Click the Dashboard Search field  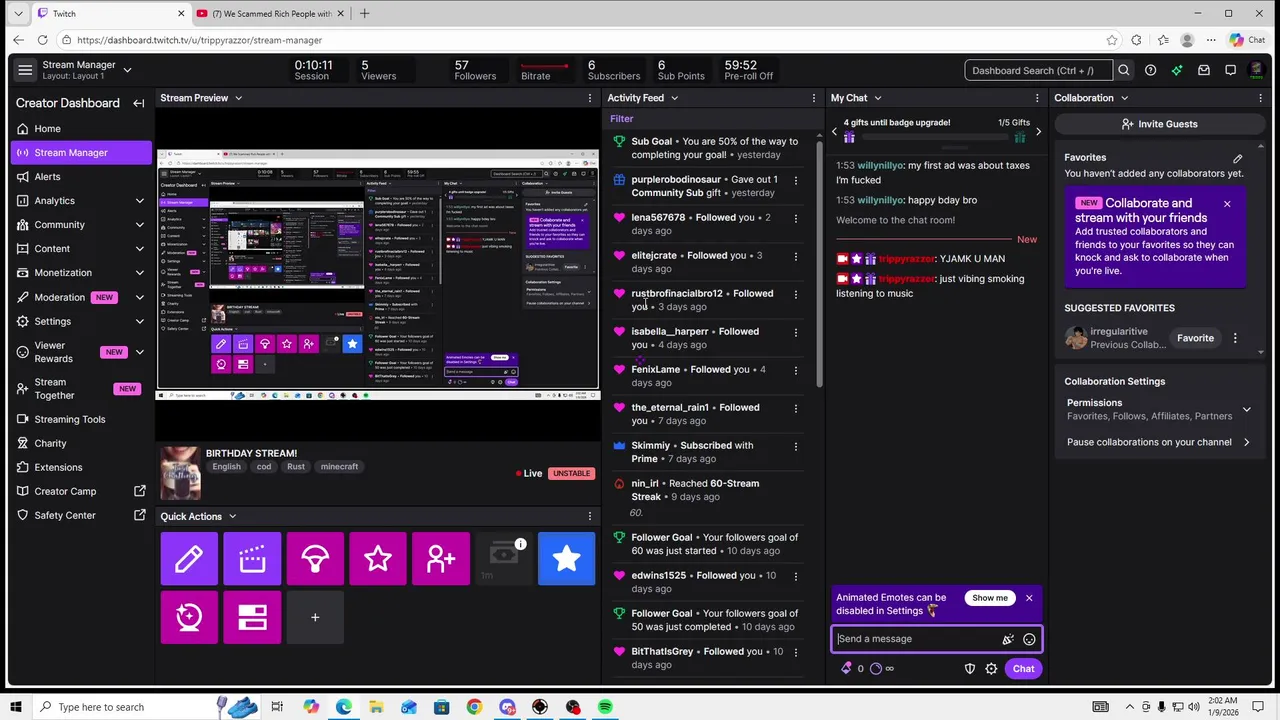click(1039, 70)
